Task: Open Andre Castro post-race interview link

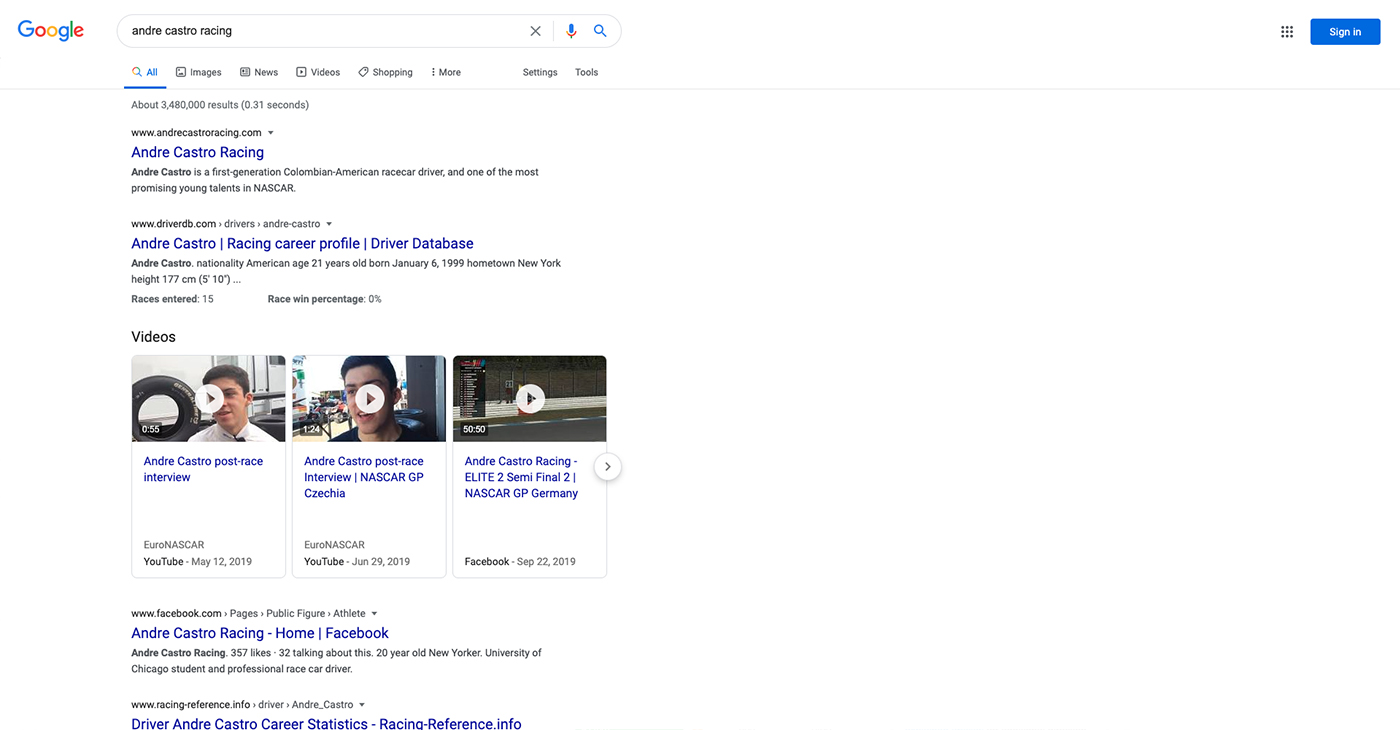Action: click(203, 469)
